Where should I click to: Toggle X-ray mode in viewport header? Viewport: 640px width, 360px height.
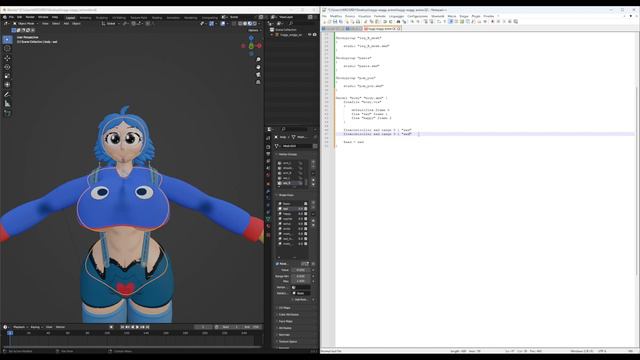(234, 24)
